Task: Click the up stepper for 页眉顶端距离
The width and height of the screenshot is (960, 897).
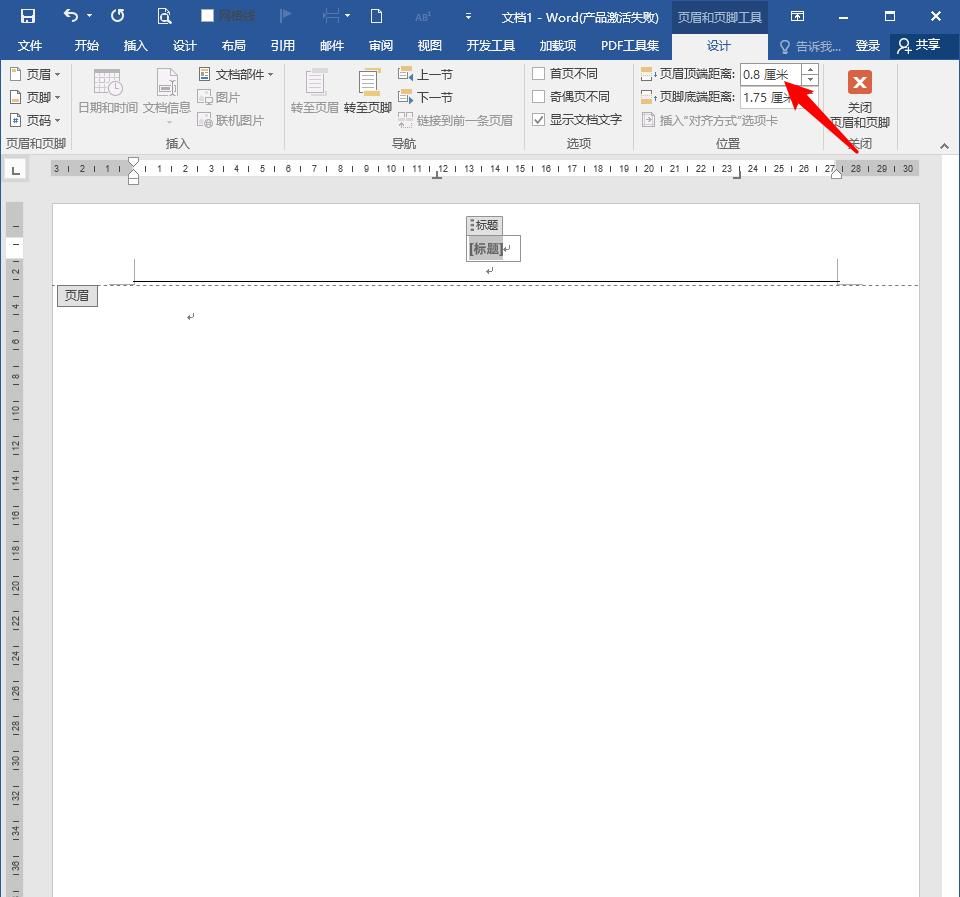Action: [809, 69]
